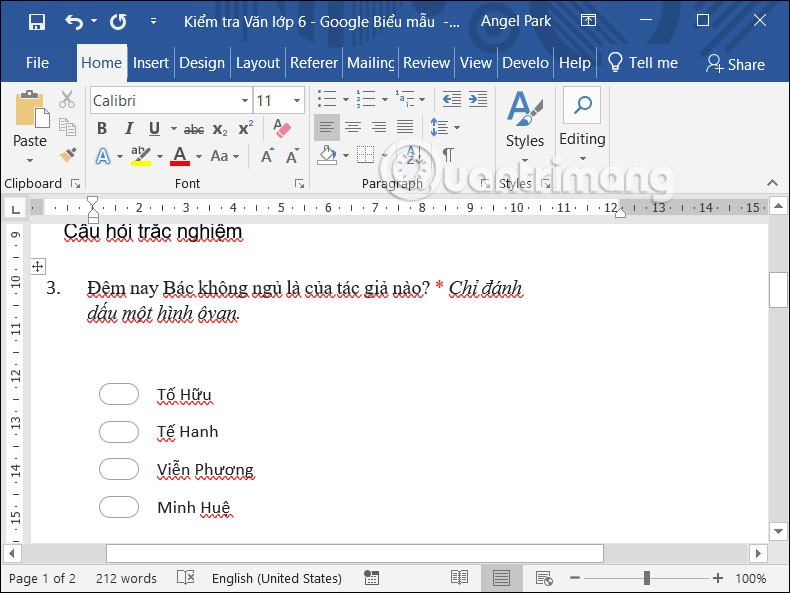The image size is (790, 593).
Task: Click the table move handle
Action: coord(38,266)
